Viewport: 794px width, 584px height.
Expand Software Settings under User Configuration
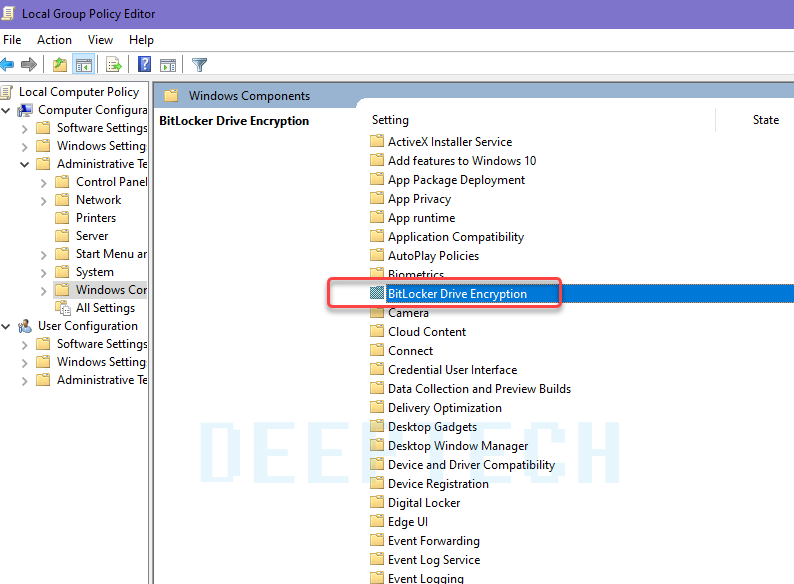click(24, 345)
